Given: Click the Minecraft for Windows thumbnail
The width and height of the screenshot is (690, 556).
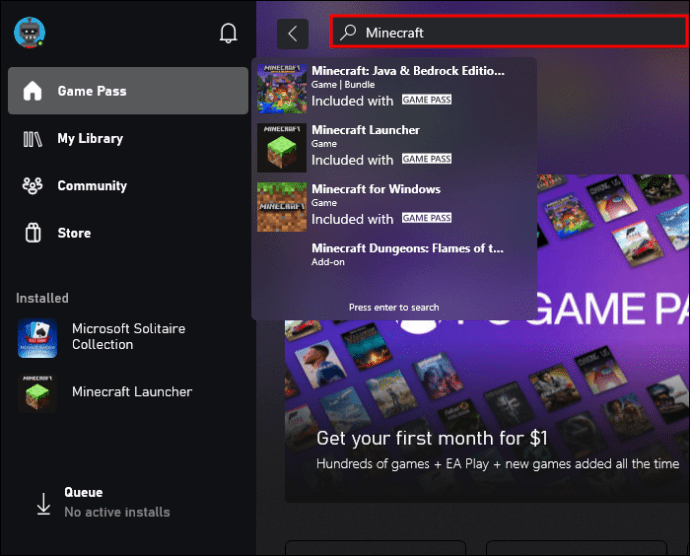Looking at the screenshot, I should point(282,207).
